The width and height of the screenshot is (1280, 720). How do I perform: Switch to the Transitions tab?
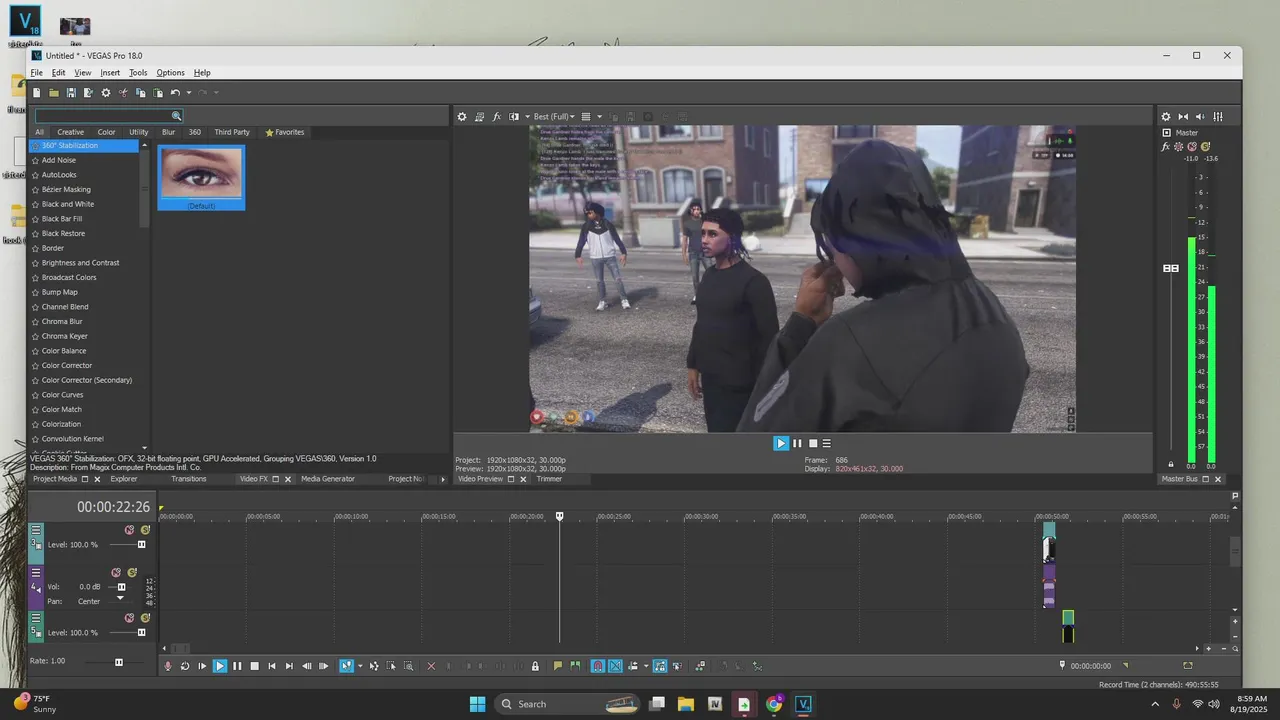188,479
